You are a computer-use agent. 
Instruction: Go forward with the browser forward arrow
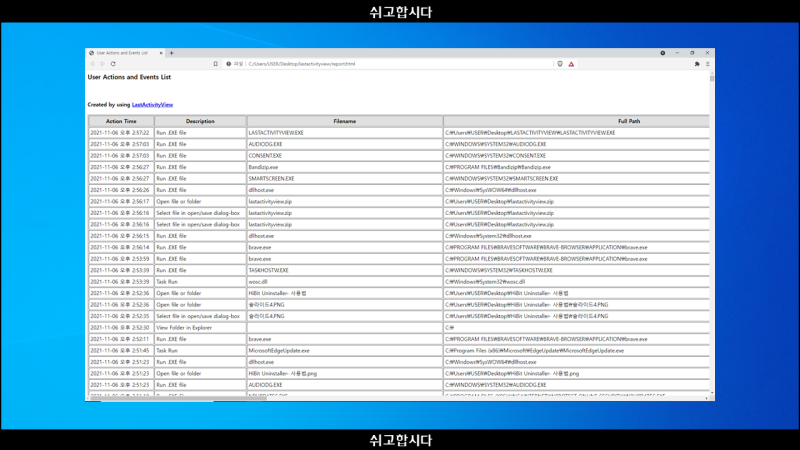click(103, 64)
